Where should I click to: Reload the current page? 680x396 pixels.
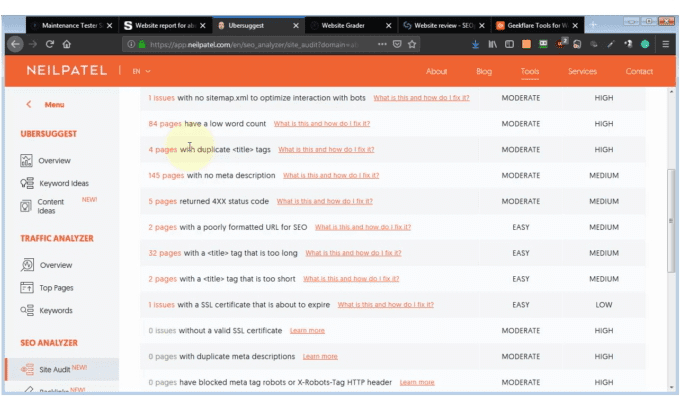(x=49, y=44)
